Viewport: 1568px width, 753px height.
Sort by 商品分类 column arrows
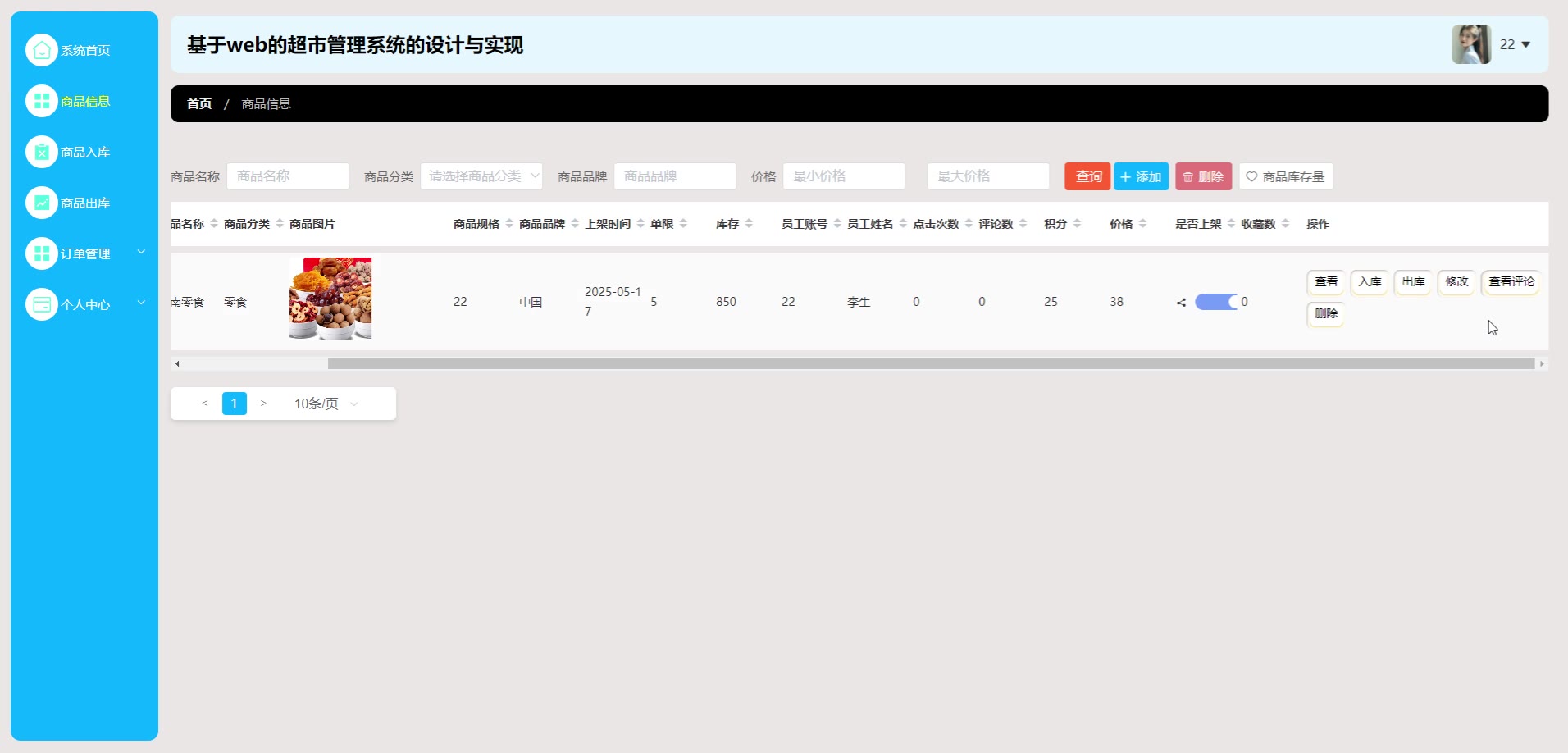click(280, 224)
